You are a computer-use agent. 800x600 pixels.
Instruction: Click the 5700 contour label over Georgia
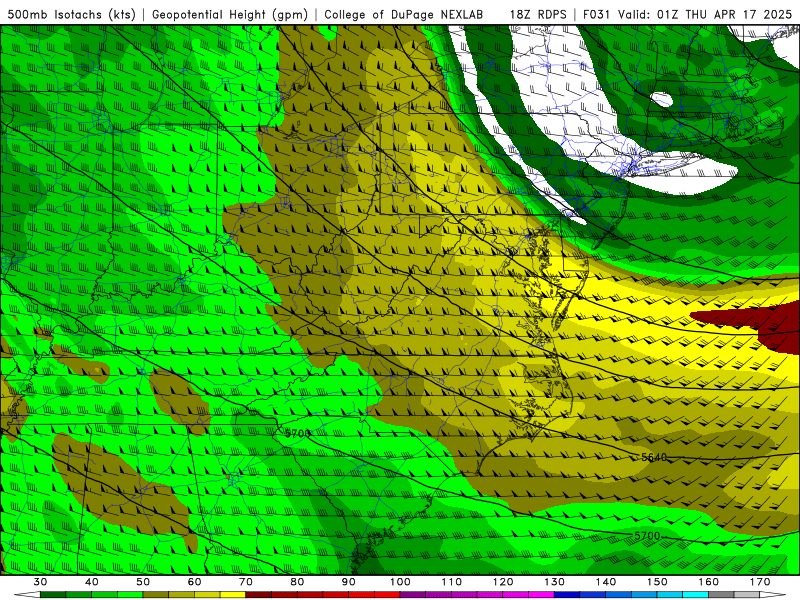click(297, 433)
